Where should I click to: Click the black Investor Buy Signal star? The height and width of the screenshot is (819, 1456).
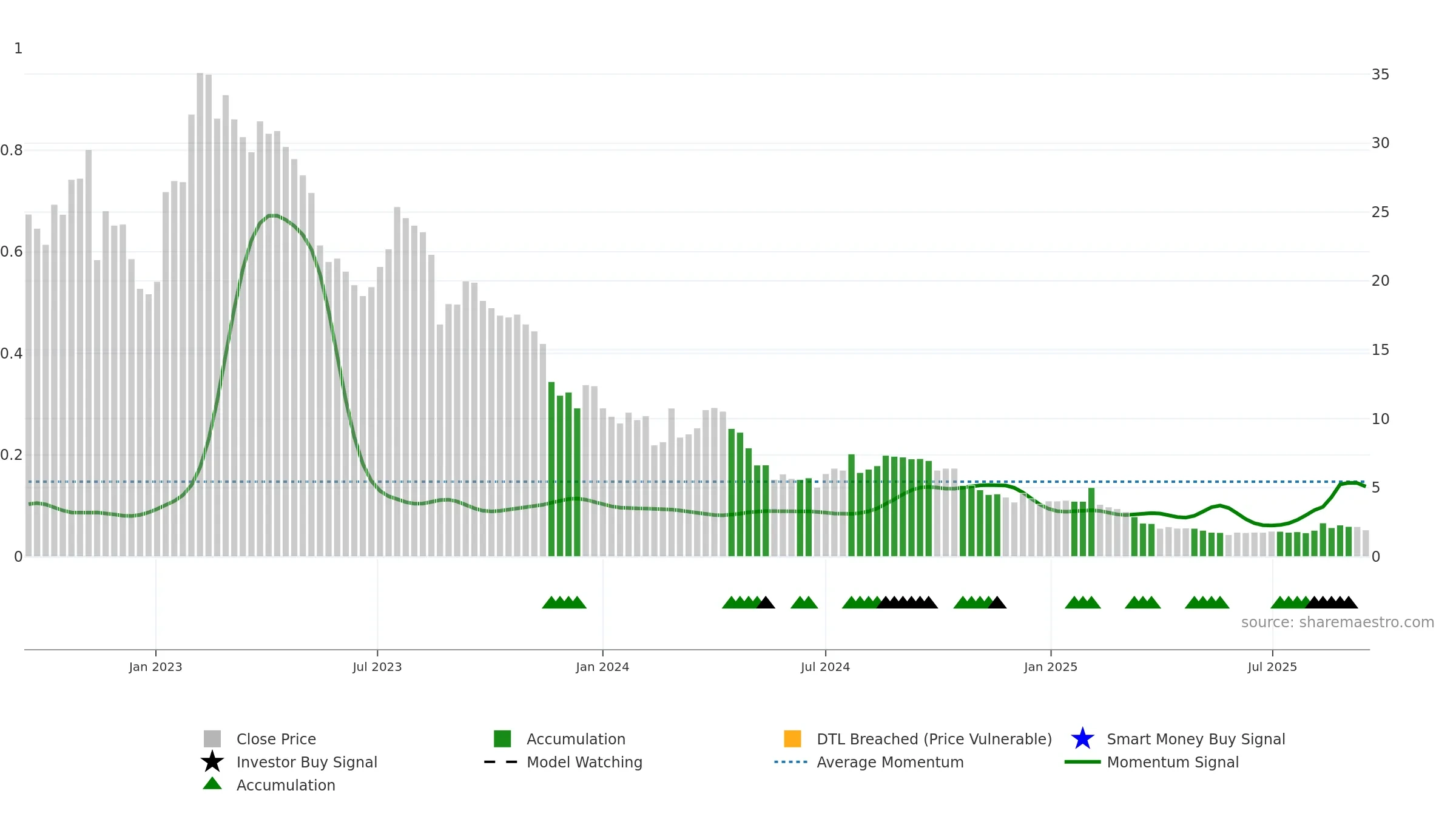[x=212, y=762]
